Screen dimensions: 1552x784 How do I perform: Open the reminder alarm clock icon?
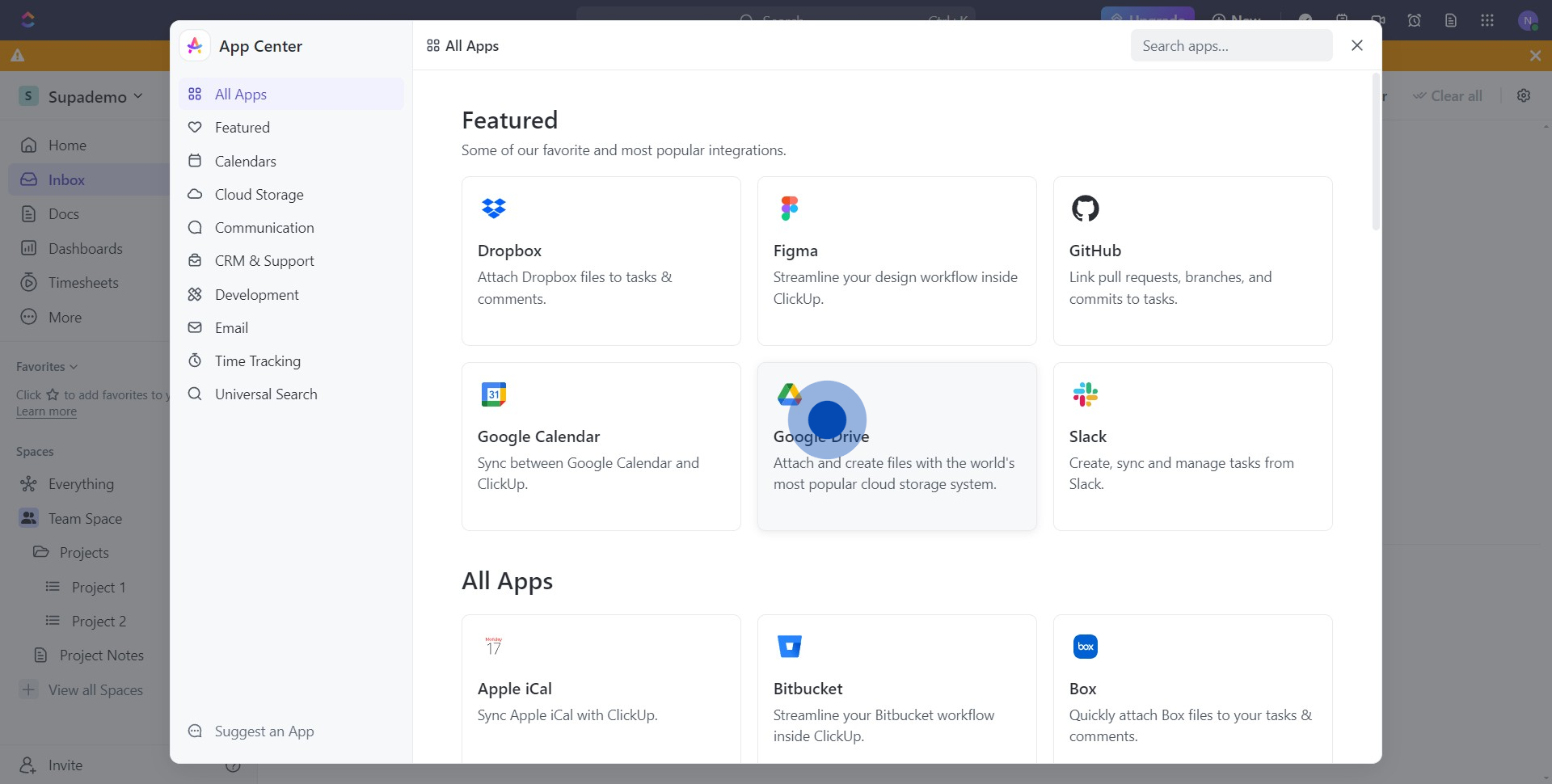click(1415, 20)
